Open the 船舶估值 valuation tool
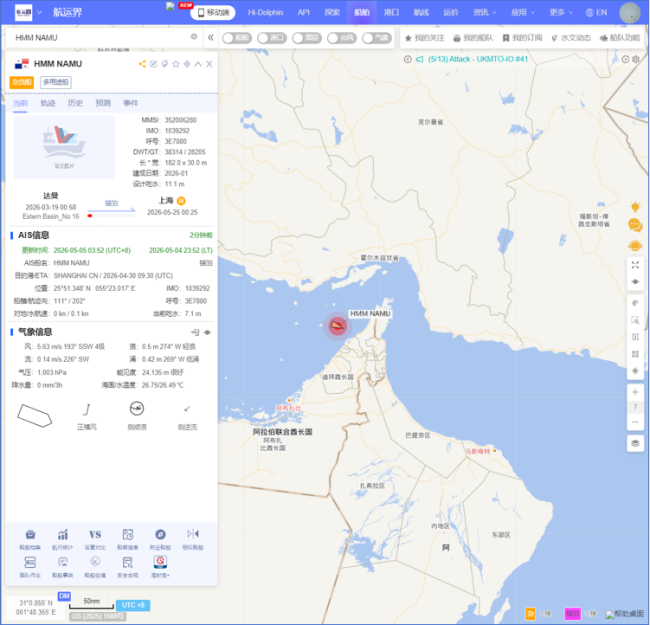 pos(95,567)
